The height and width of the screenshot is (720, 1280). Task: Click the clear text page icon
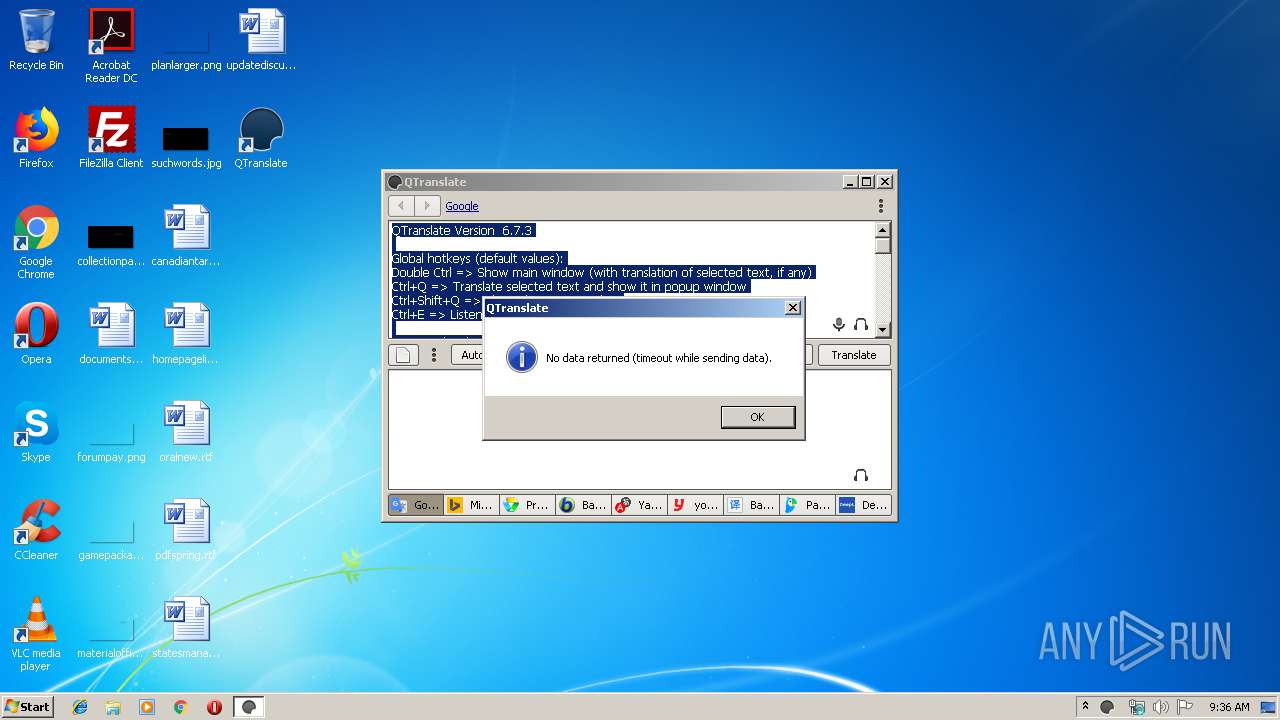point(403,355)
